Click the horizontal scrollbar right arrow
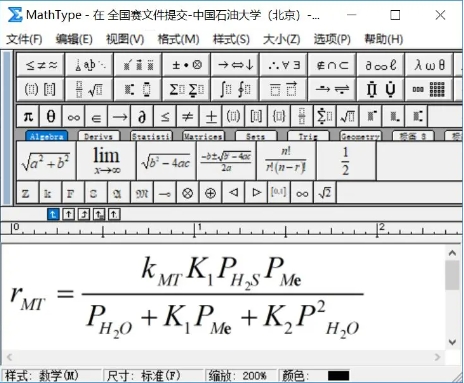Viewport: 464px width, 383px height. (x=437, y=357)
